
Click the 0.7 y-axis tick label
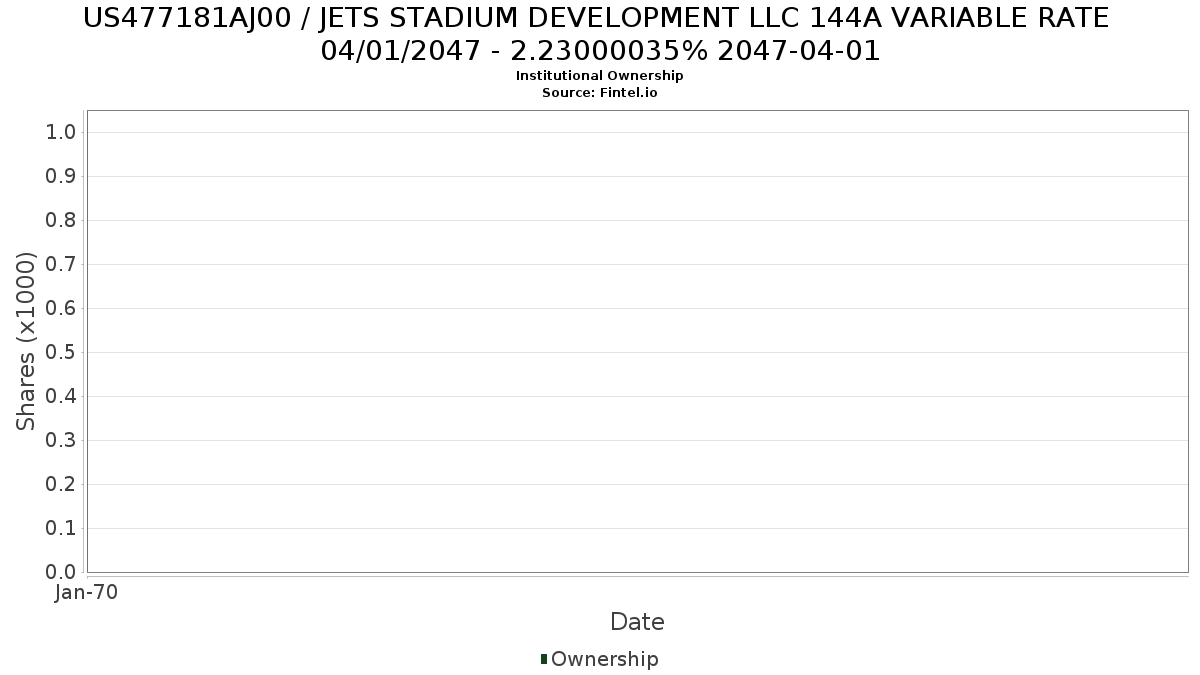61,264
